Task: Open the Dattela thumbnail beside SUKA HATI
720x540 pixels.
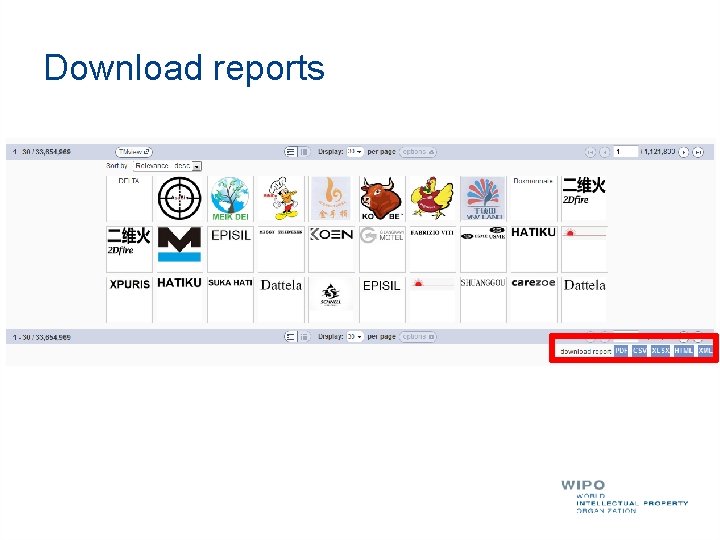Action: 281,299
